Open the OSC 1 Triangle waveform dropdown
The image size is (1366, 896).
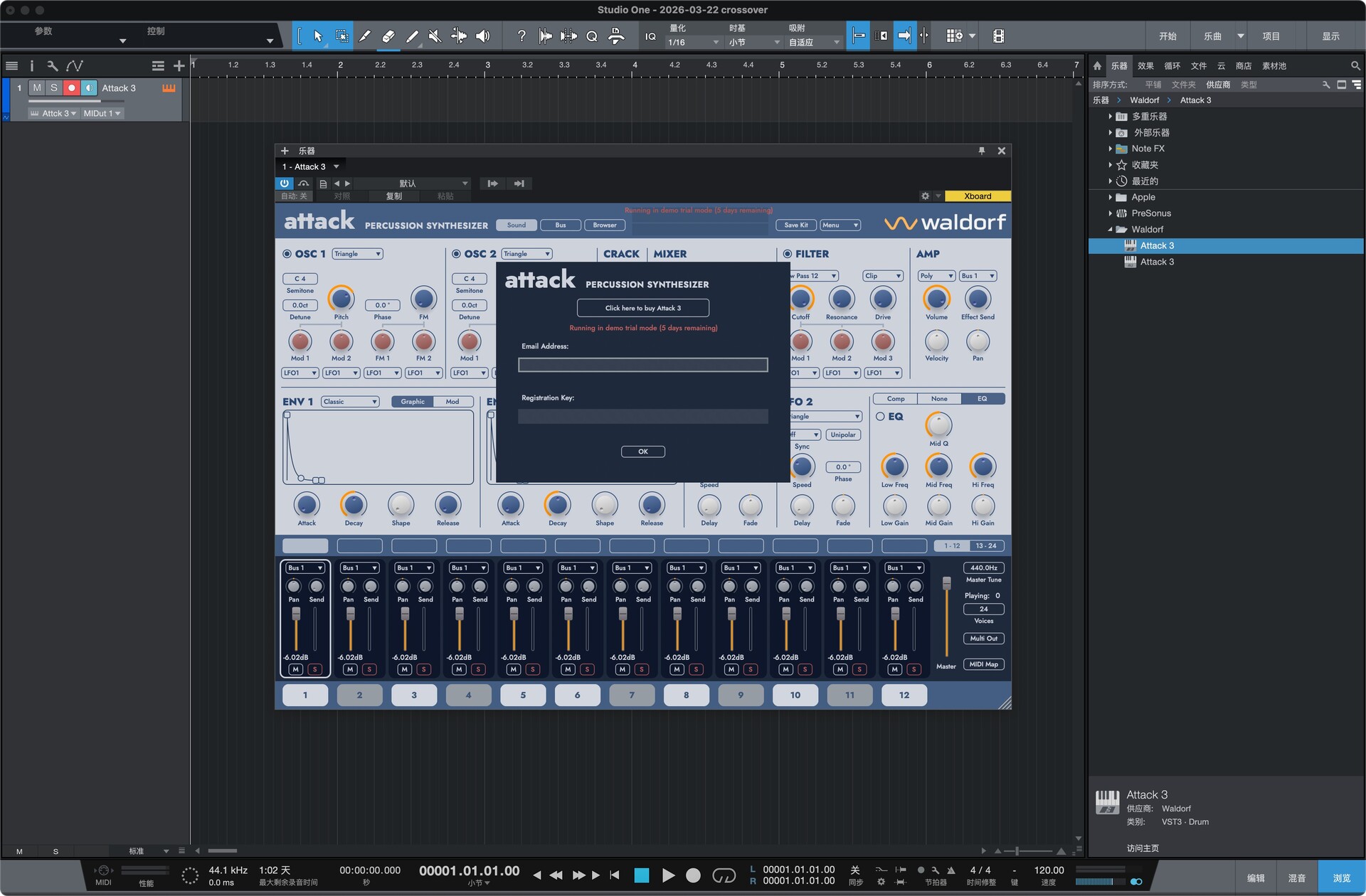(x=357, y=254)
